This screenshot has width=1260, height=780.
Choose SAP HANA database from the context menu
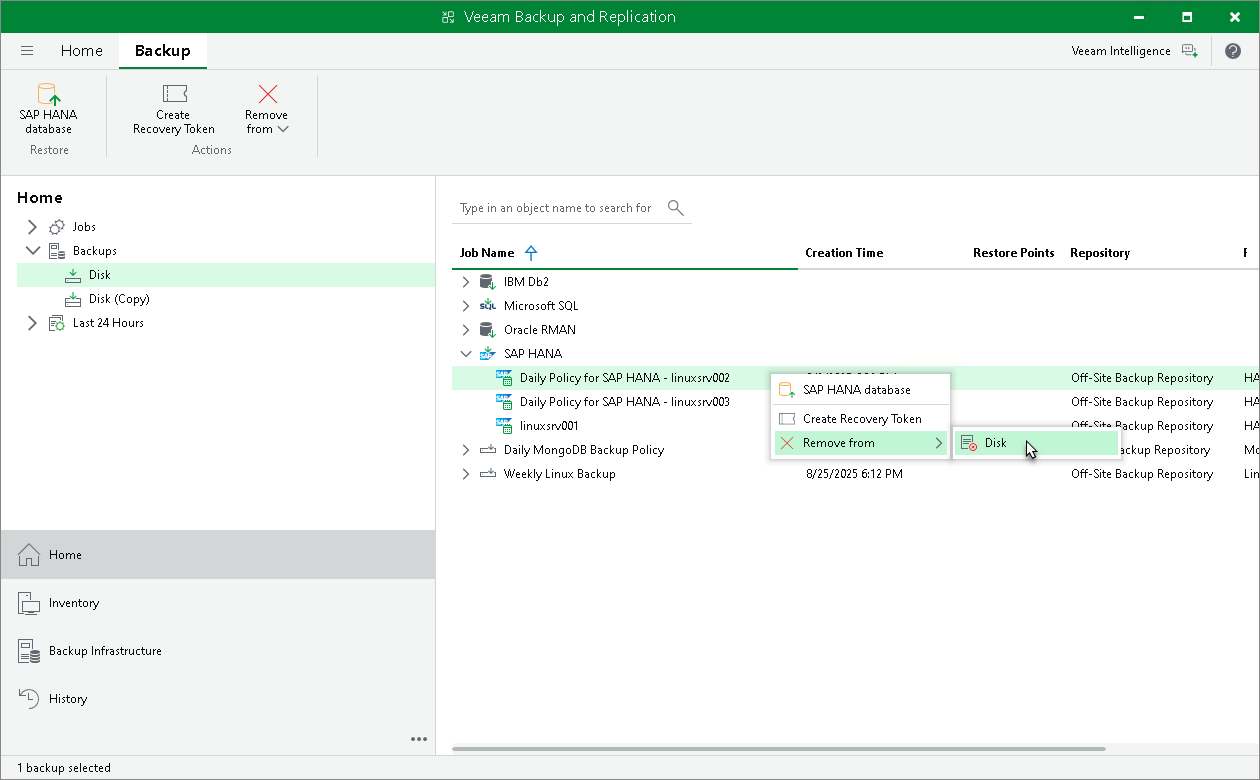[860, 390]
